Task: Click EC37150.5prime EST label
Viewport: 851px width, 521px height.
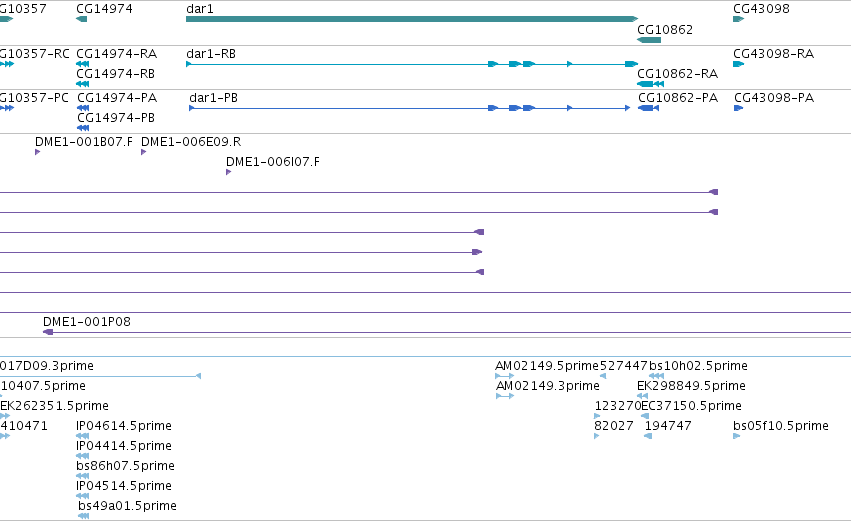Action: 691,406
